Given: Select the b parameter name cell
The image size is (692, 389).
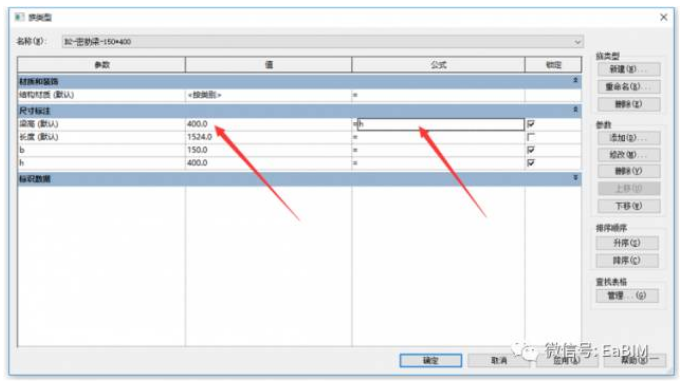Looking at the screenshot, I should pos(102,150).
